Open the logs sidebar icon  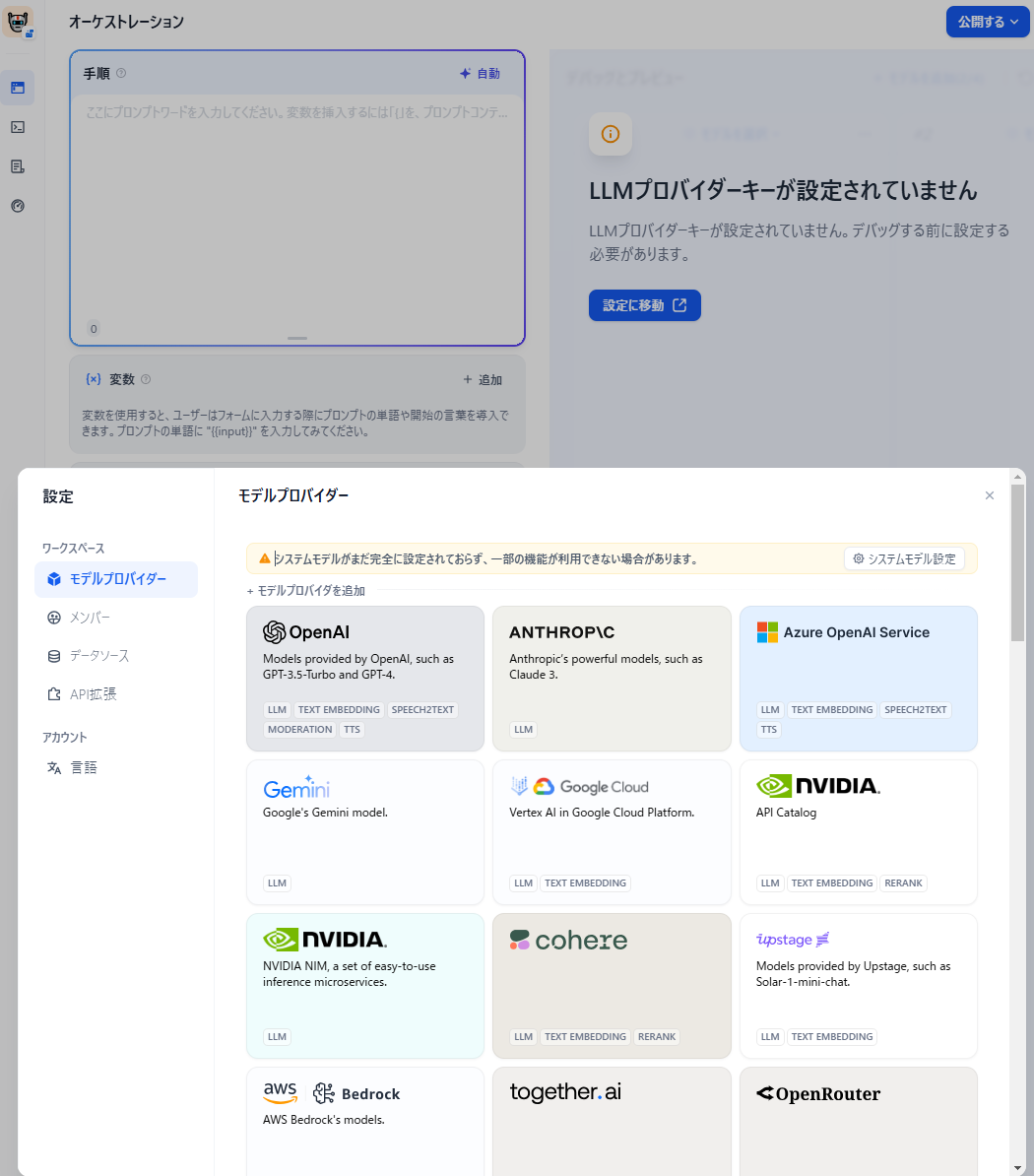18,166
